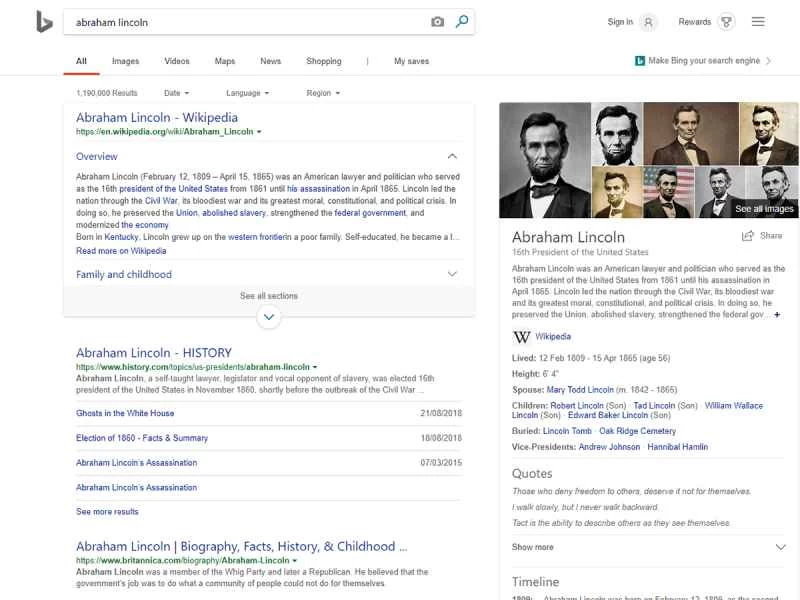Expand the Family and childhood section
This screenshot has width=800, height=600.
(452, 274)
